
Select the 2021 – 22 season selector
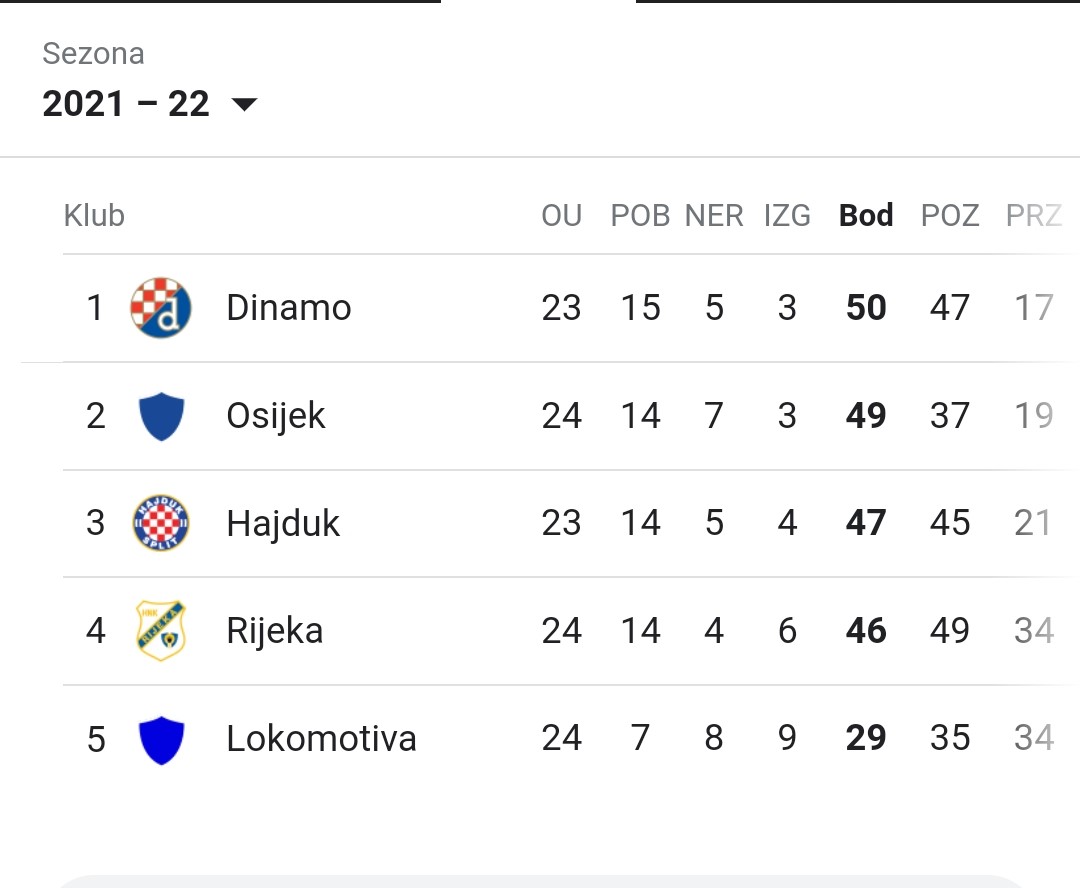[x=149, y=104]
